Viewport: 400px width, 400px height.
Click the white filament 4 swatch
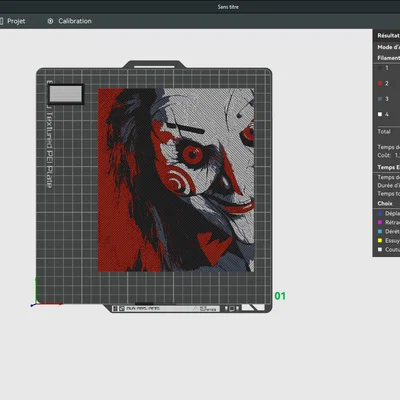tap(380, 114)
